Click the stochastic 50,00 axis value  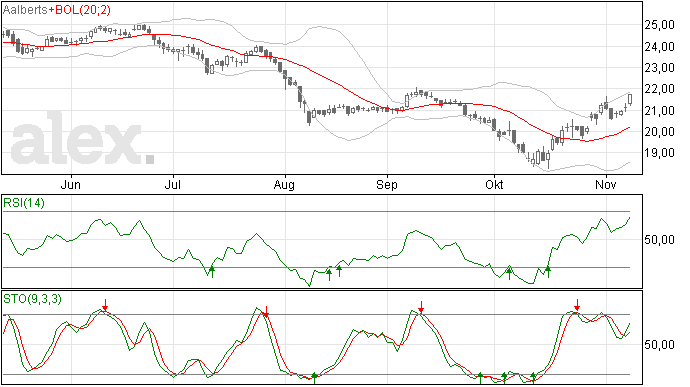(659, 345)
